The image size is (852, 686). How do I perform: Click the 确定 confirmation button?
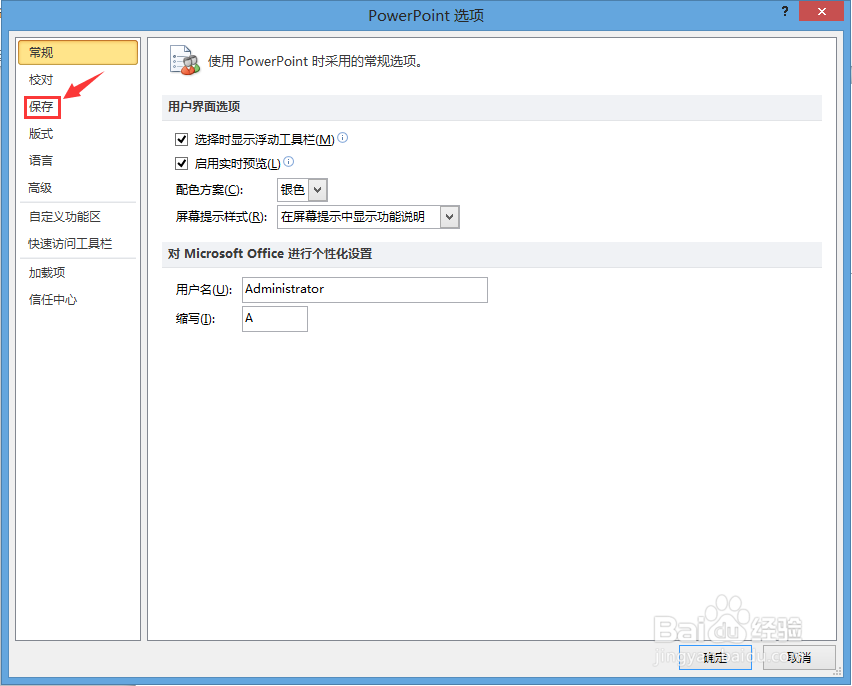coord(714,658)
